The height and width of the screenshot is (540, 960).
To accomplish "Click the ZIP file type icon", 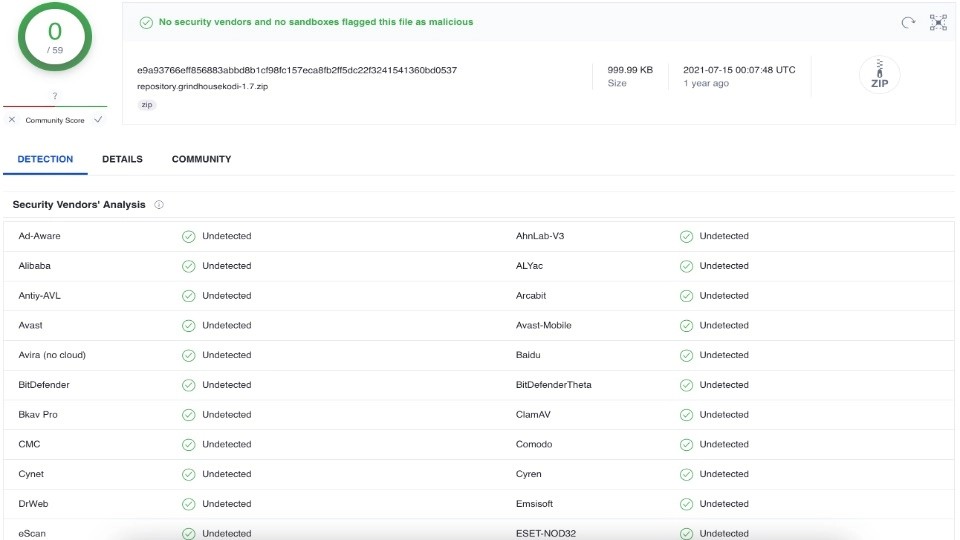I will tap(879, 75).
